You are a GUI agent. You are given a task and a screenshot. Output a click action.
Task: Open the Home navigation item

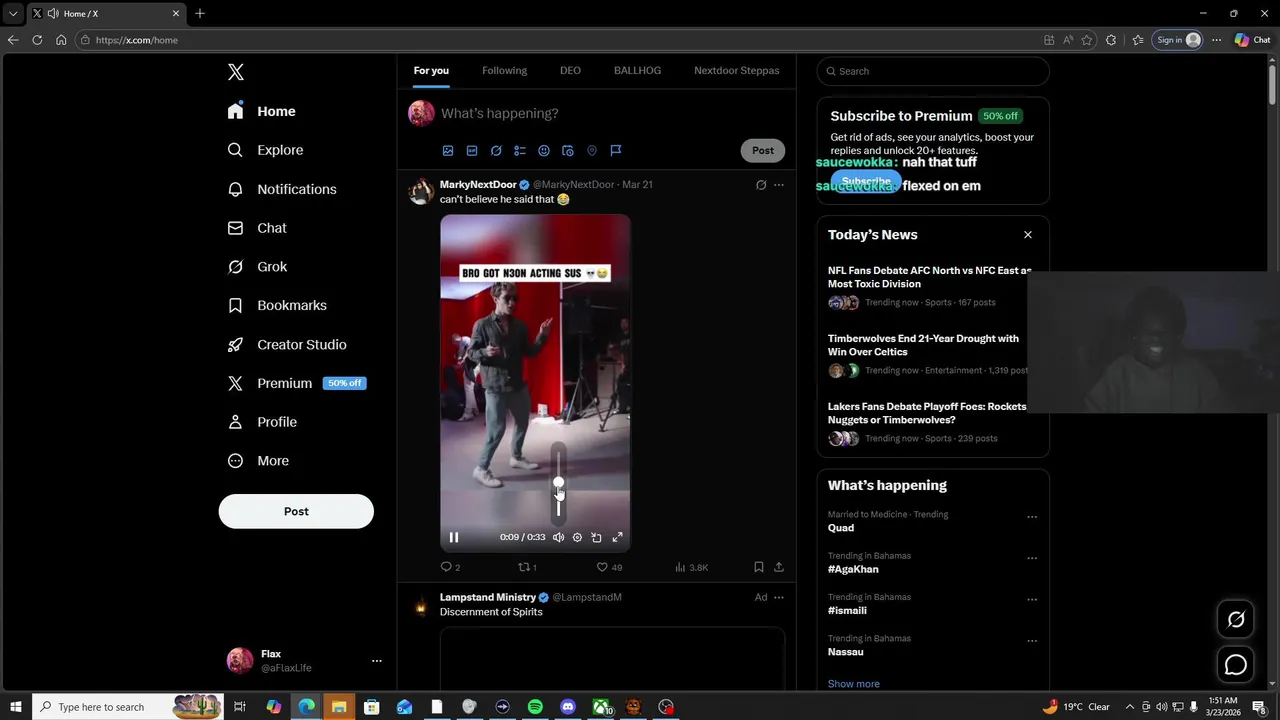[262, 111]
